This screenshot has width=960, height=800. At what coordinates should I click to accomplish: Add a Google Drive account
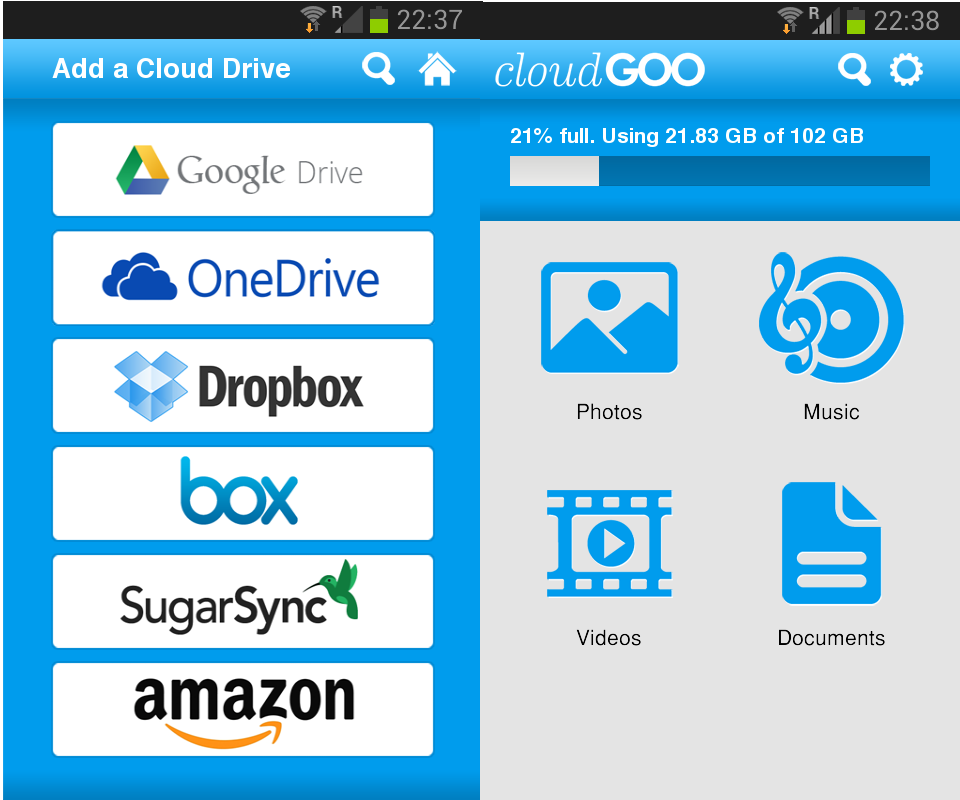[243, 170]
